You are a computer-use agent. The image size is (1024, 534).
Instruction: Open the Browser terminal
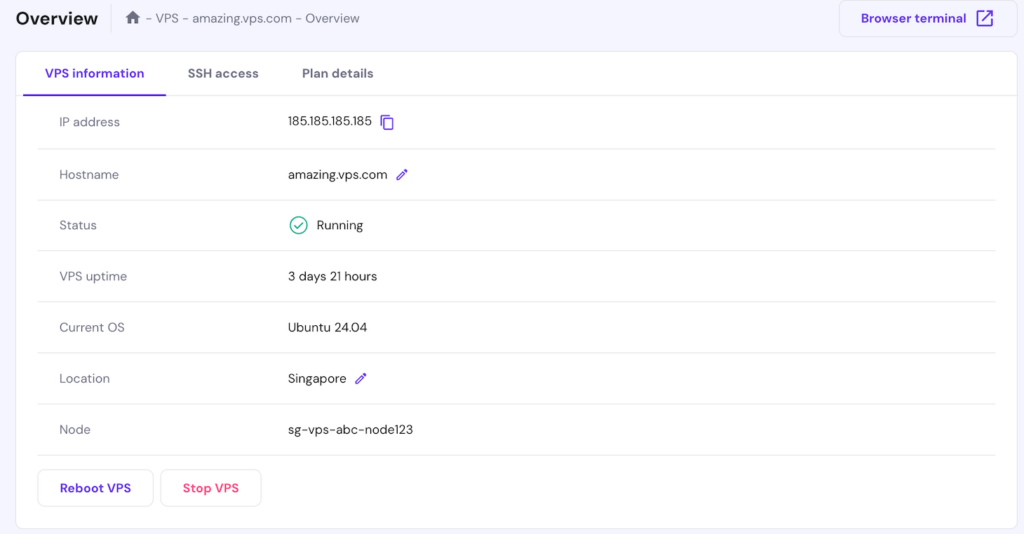click(927, 18)
